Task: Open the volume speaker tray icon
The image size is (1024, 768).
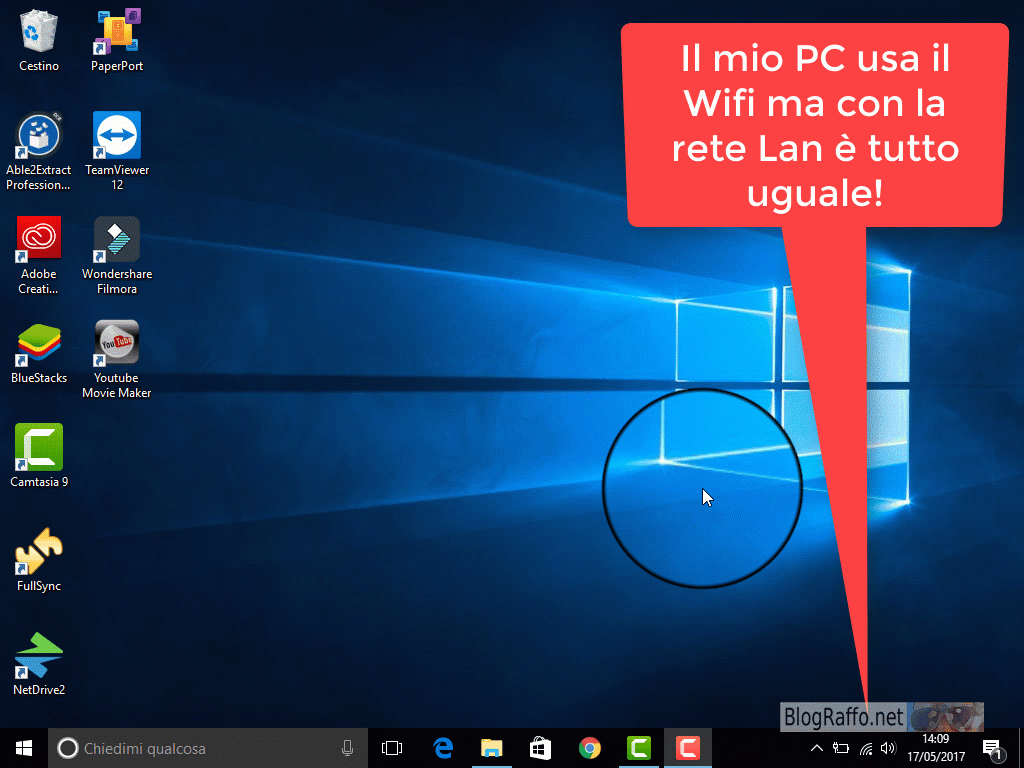Action: point(888,748)
